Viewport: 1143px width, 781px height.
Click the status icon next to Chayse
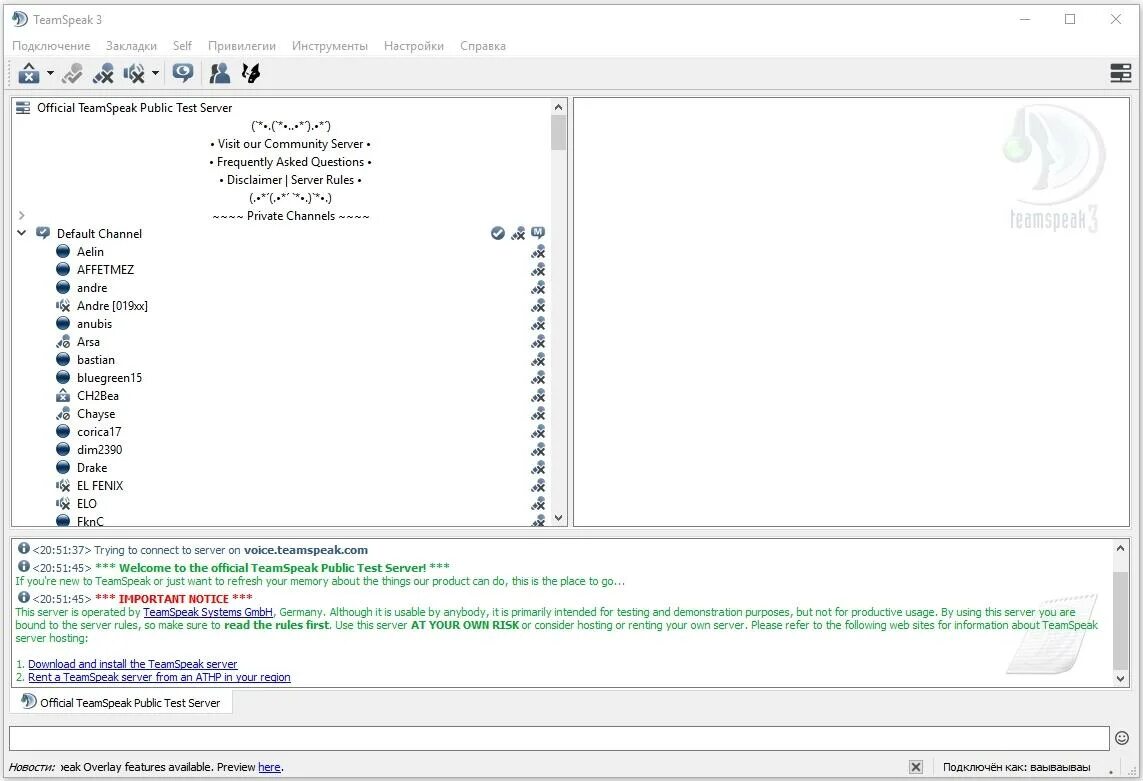63,413
